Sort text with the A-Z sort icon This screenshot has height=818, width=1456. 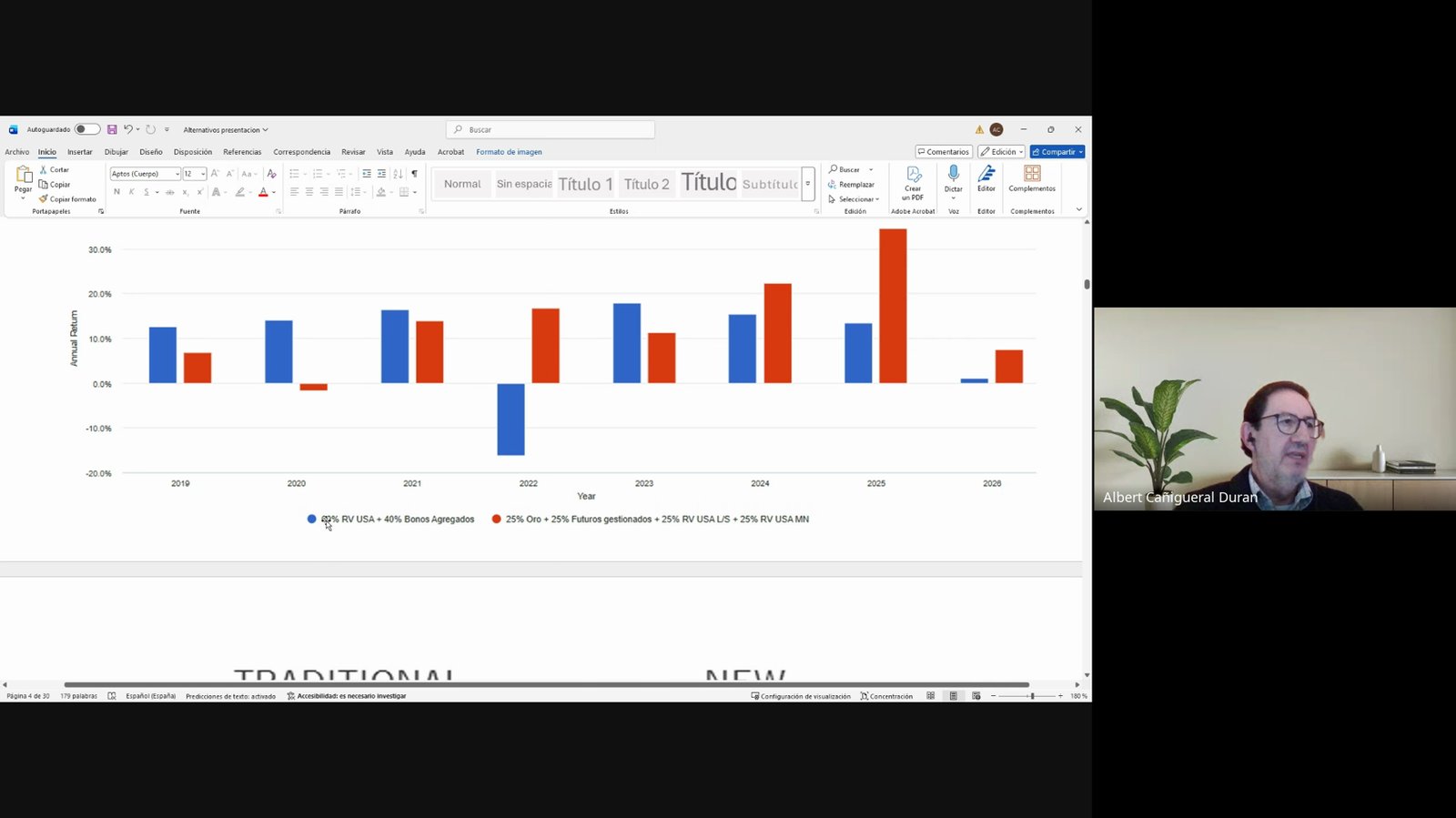(398, 174)
